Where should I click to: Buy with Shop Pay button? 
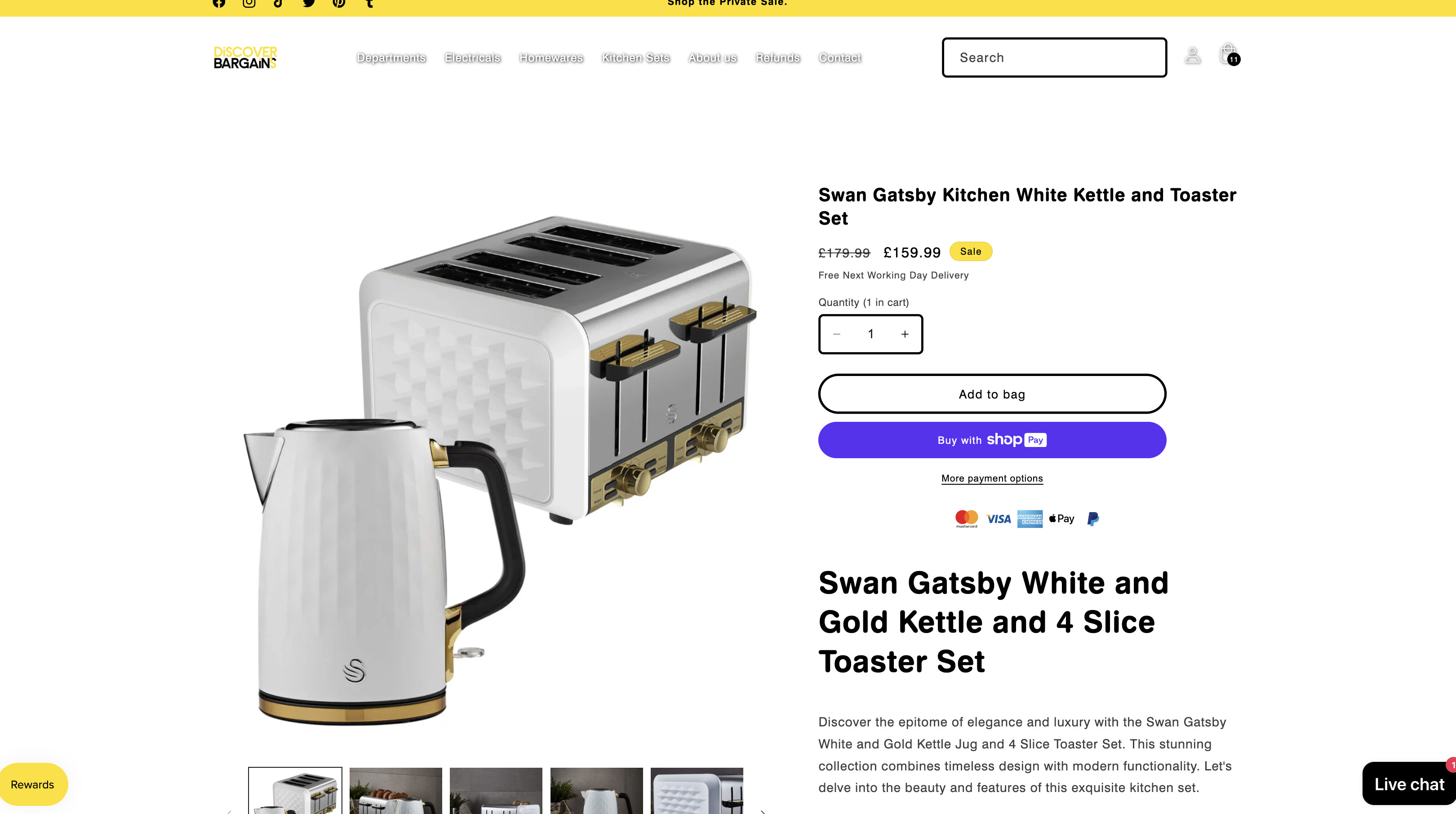tap(991, 440)
